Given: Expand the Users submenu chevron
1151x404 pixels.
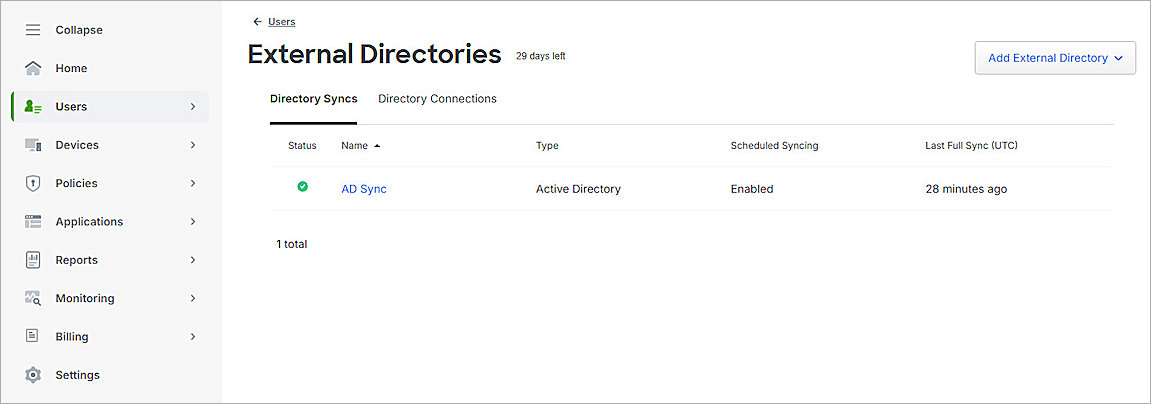Looking at the screenshot, I should point(193,107).
